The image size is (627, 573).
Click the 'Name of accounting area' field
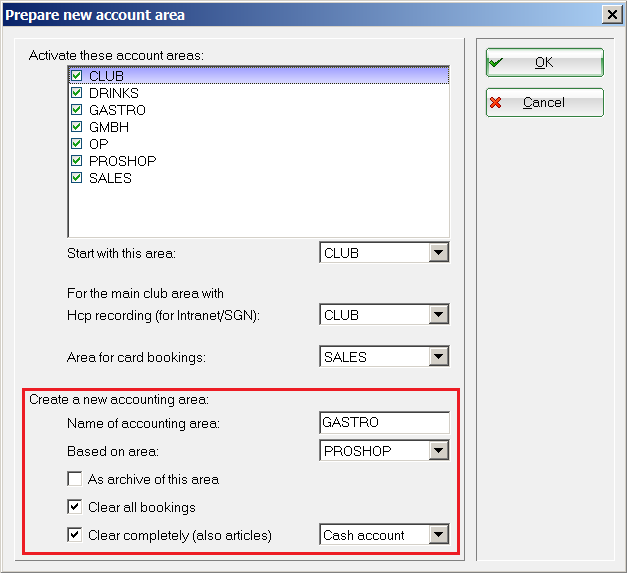coord(384,423)
